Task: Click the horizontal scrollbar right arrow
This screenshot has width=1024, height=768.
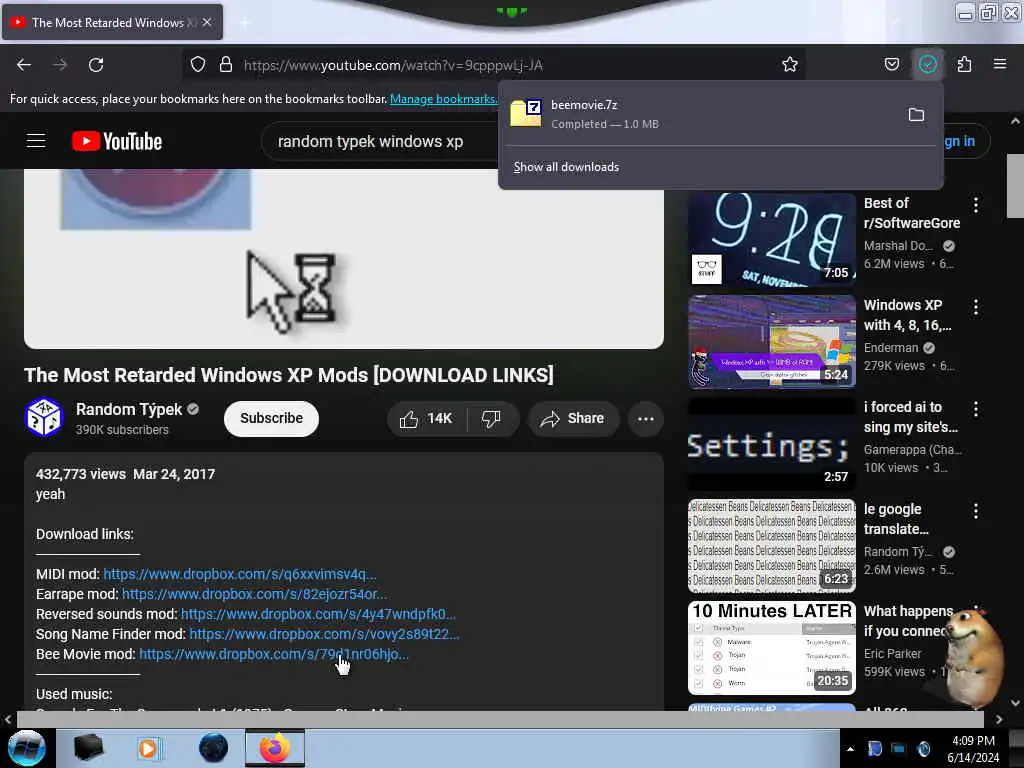Action: pos(999,719)
